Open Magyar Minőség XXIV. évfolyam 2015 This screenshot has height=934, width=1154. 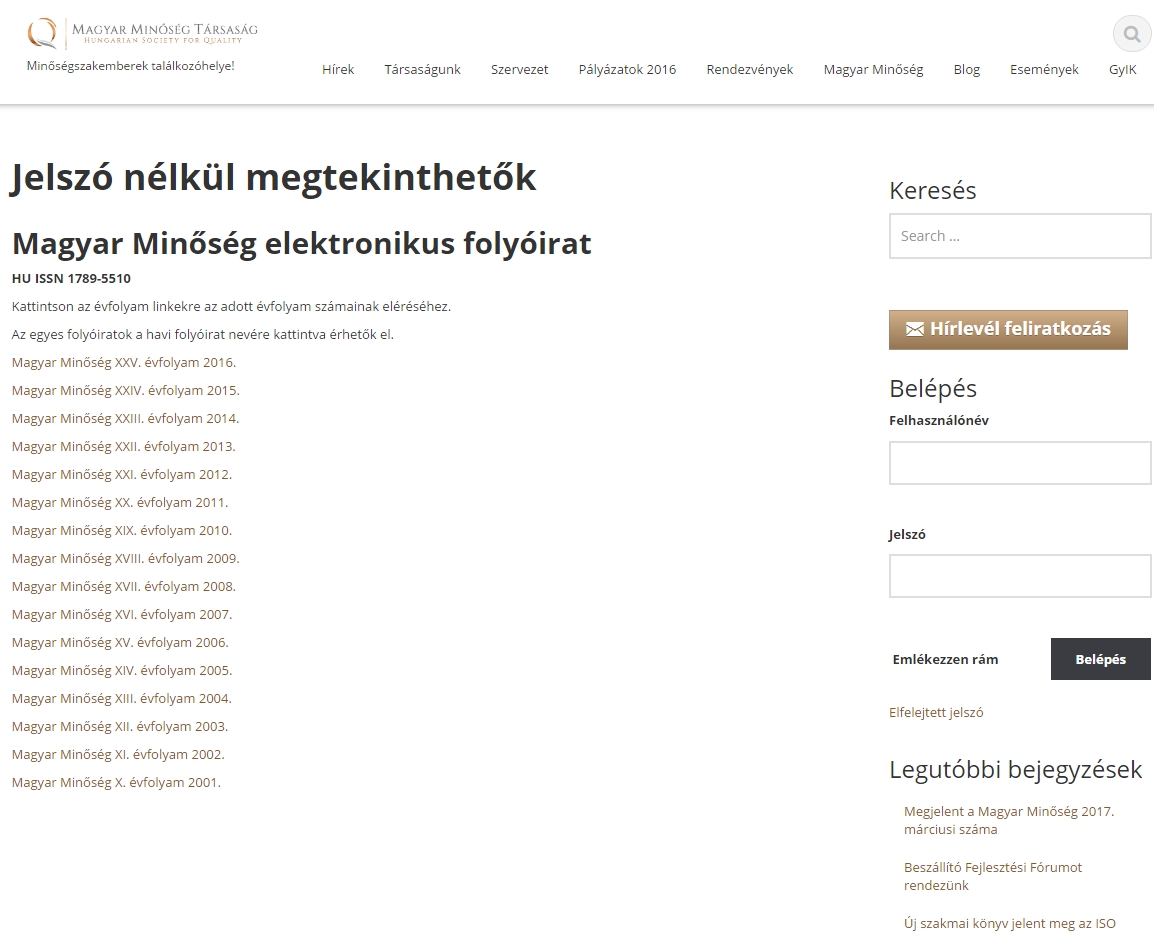[x=126, y=390]
